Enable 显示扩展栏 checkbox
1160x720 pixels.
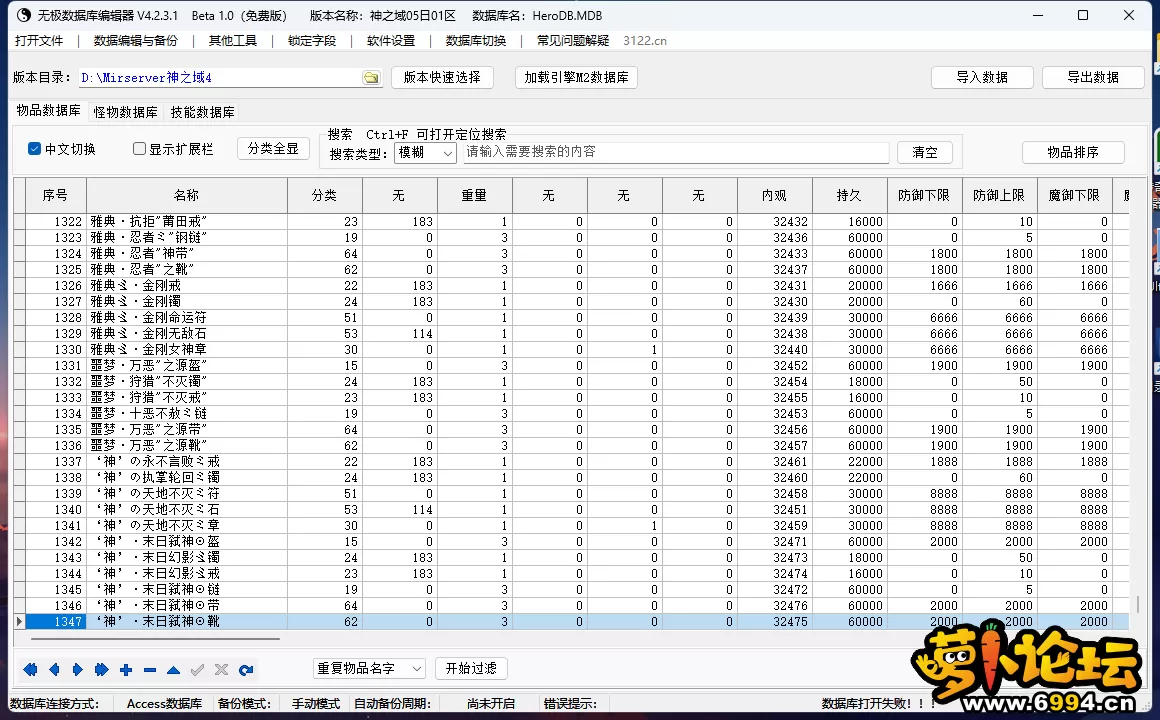pyautogui.click(x=139, y=149)
